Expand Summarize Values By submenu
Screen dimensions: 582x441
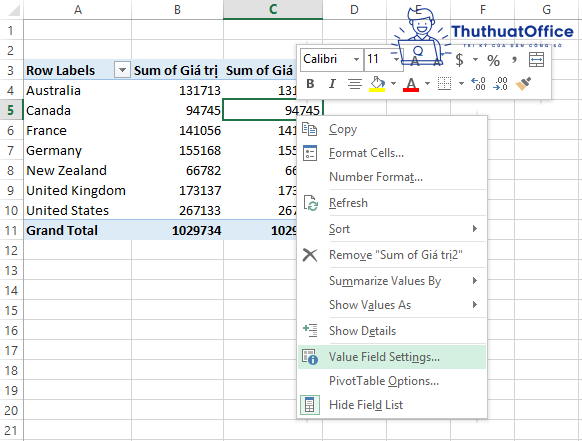(392, 281)
